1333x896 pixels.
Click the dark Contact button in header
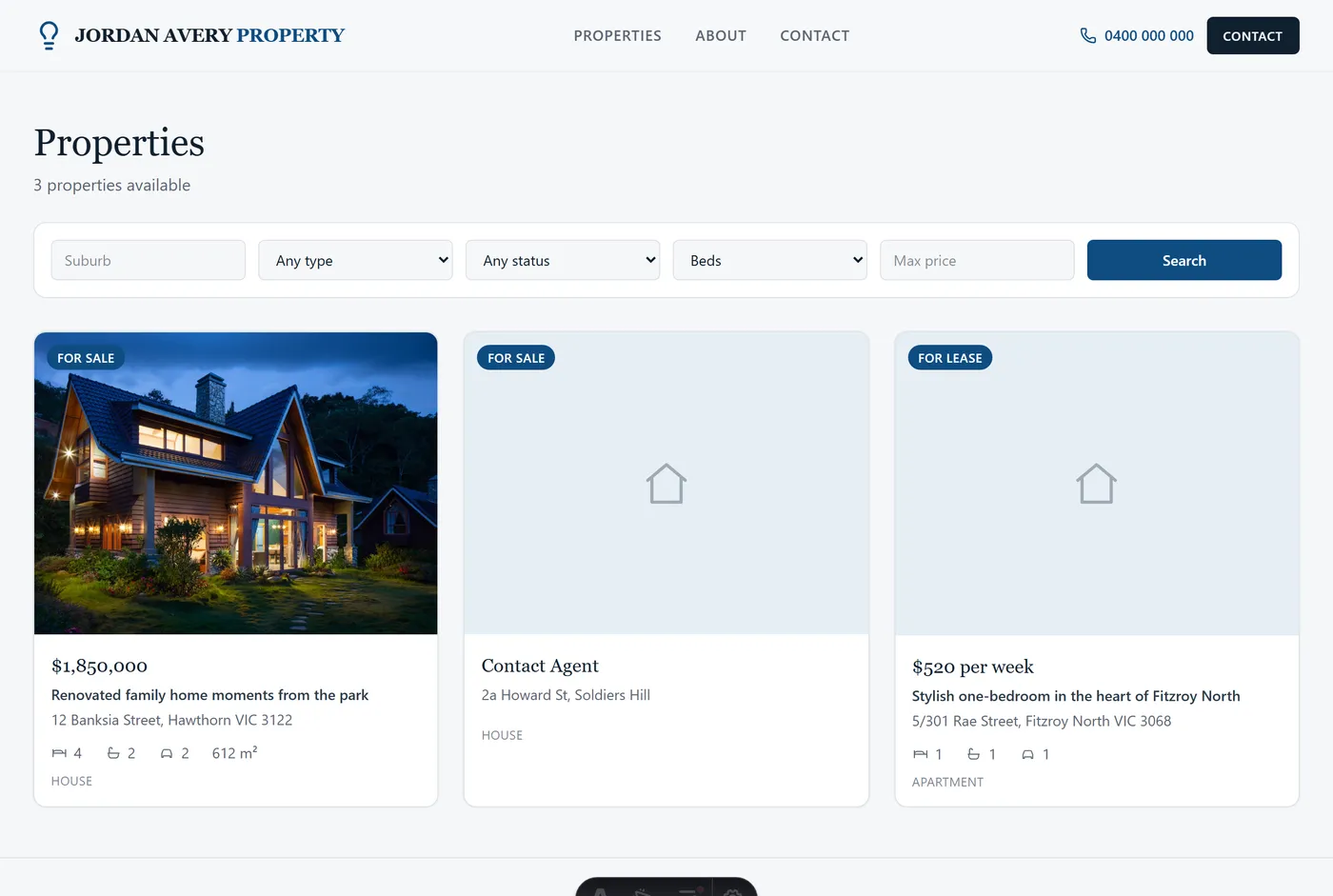[x=1253, y=35]
